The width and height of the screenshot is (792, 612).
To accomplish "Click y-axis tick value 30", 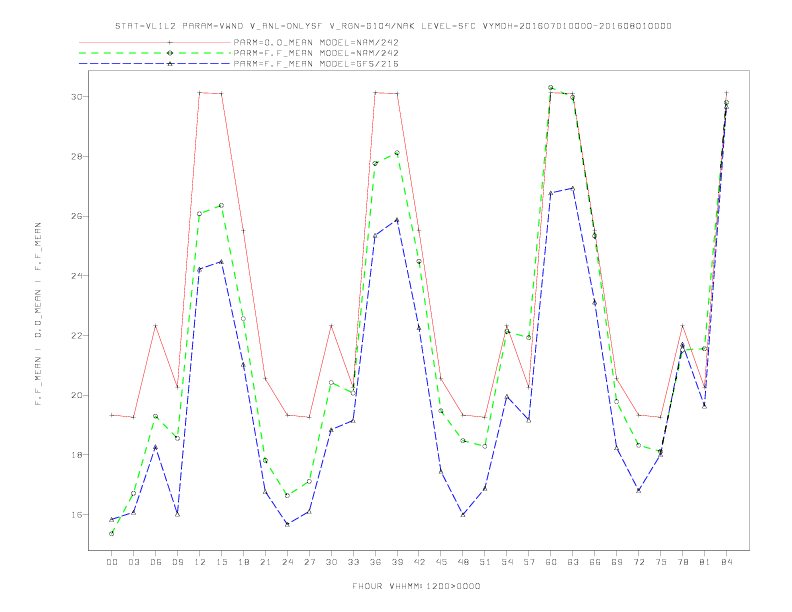I will click(x=77, y=96).
